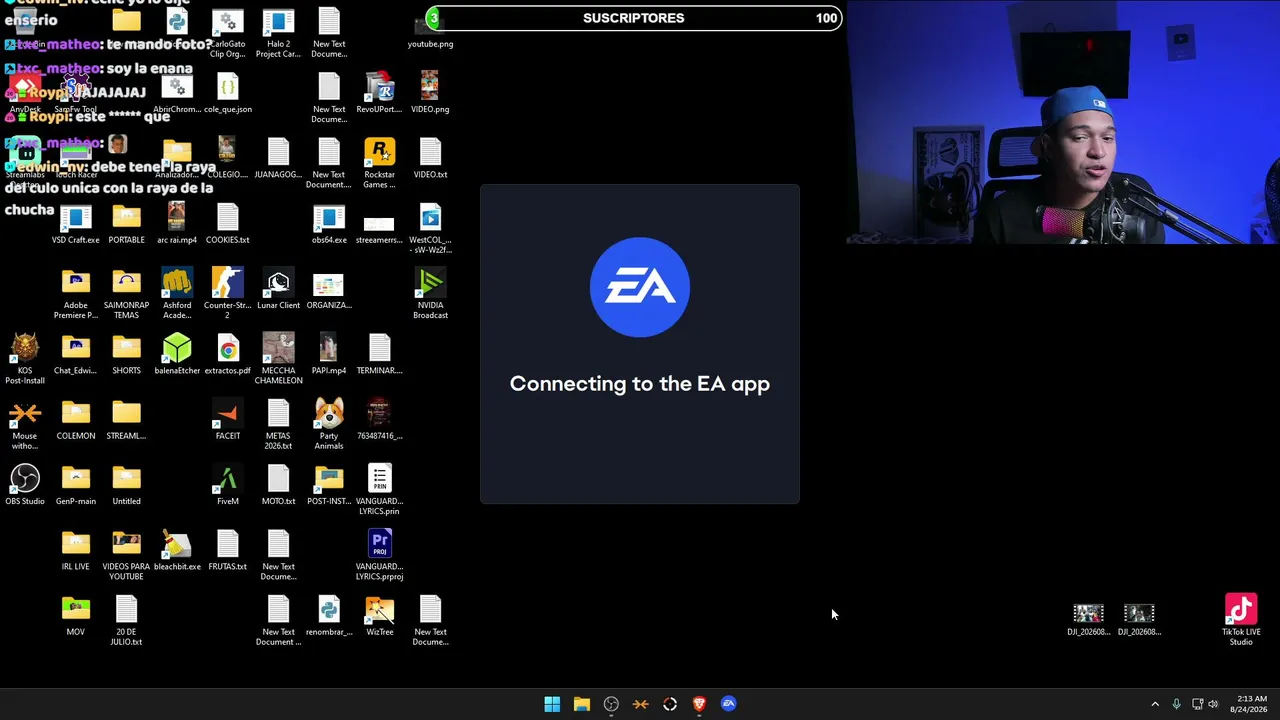
Task: Select the Mouse without Borders desktop icon
Action: 25,414
